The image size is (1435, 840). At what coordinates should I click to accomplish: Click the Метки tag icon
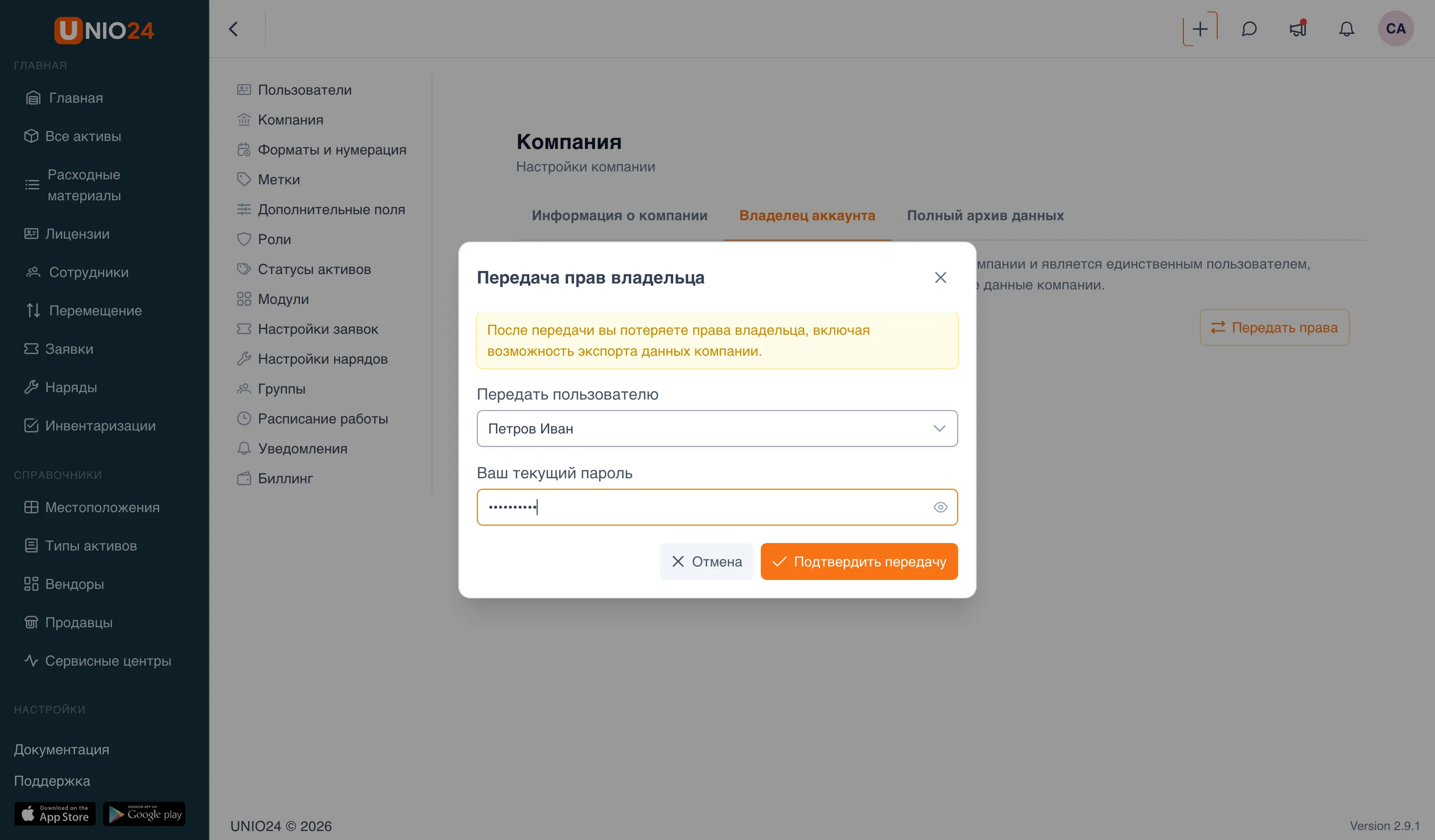pyautogui.click(x=244, y=179)
